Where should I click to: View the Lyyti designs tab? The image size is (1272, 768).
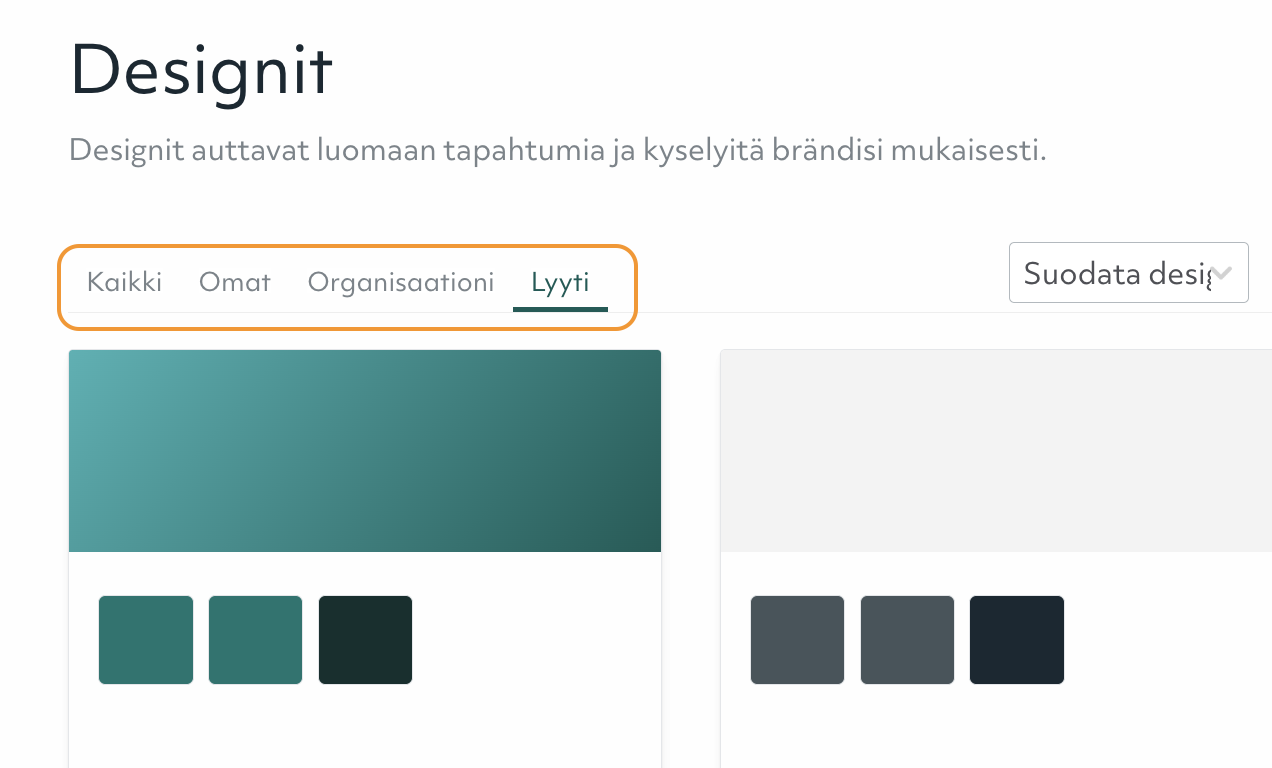coord(560,282)
